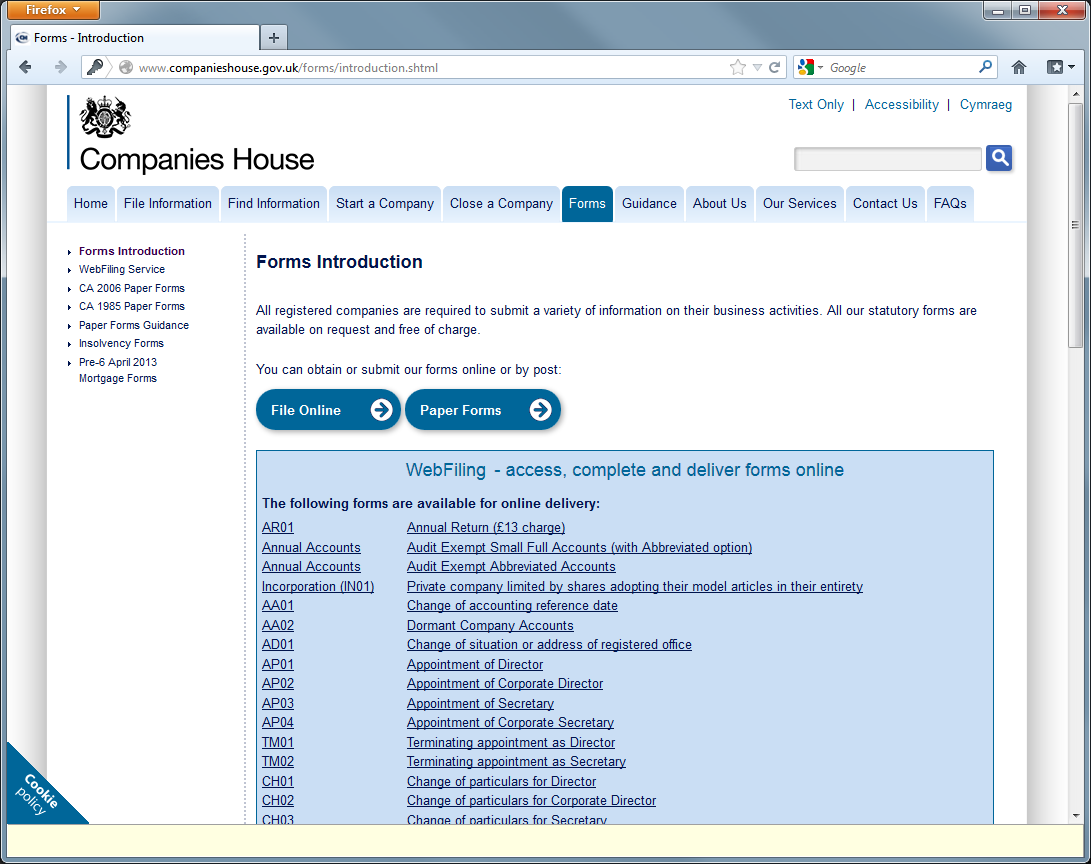Open URL history dropdown arrow
The height and width of the screenshot is (864, 1091).
pyautogui.click(x=757, y=67)
